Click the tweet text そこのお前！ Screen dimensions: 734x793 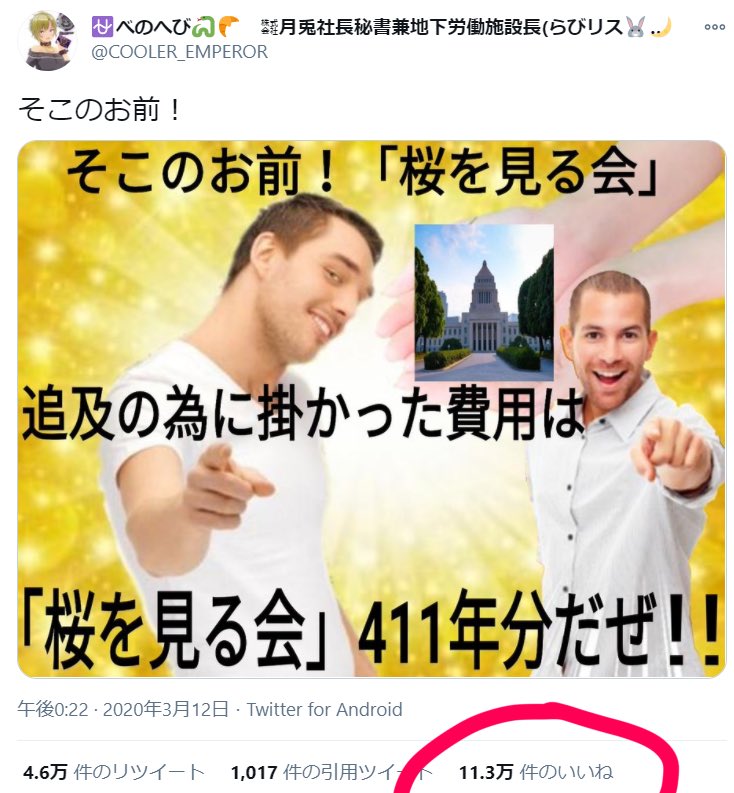click(100, 110)
